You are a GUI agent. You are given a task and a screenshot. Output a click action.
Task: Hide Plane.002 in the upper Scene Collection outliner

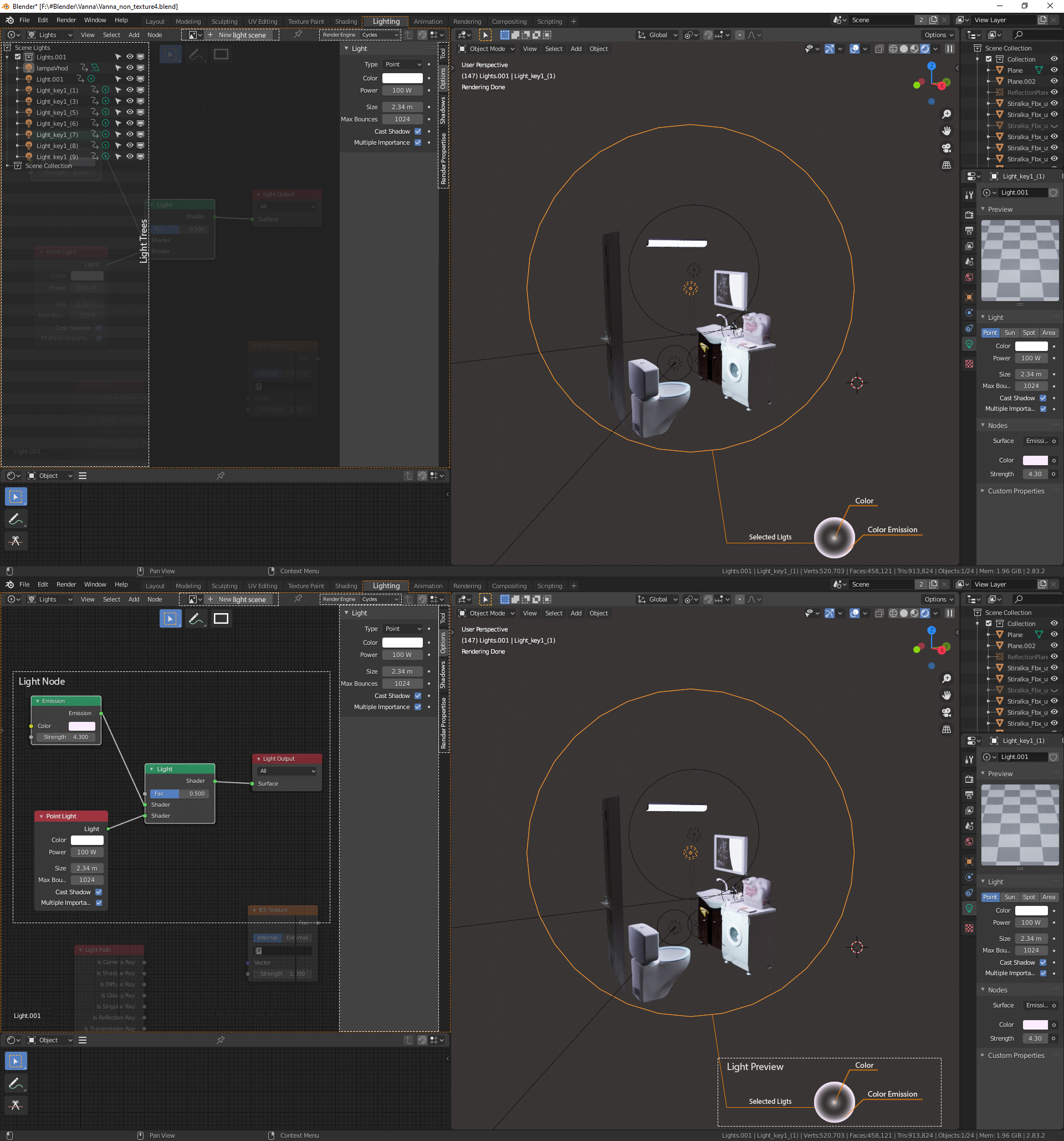[x=1054, y=81]
